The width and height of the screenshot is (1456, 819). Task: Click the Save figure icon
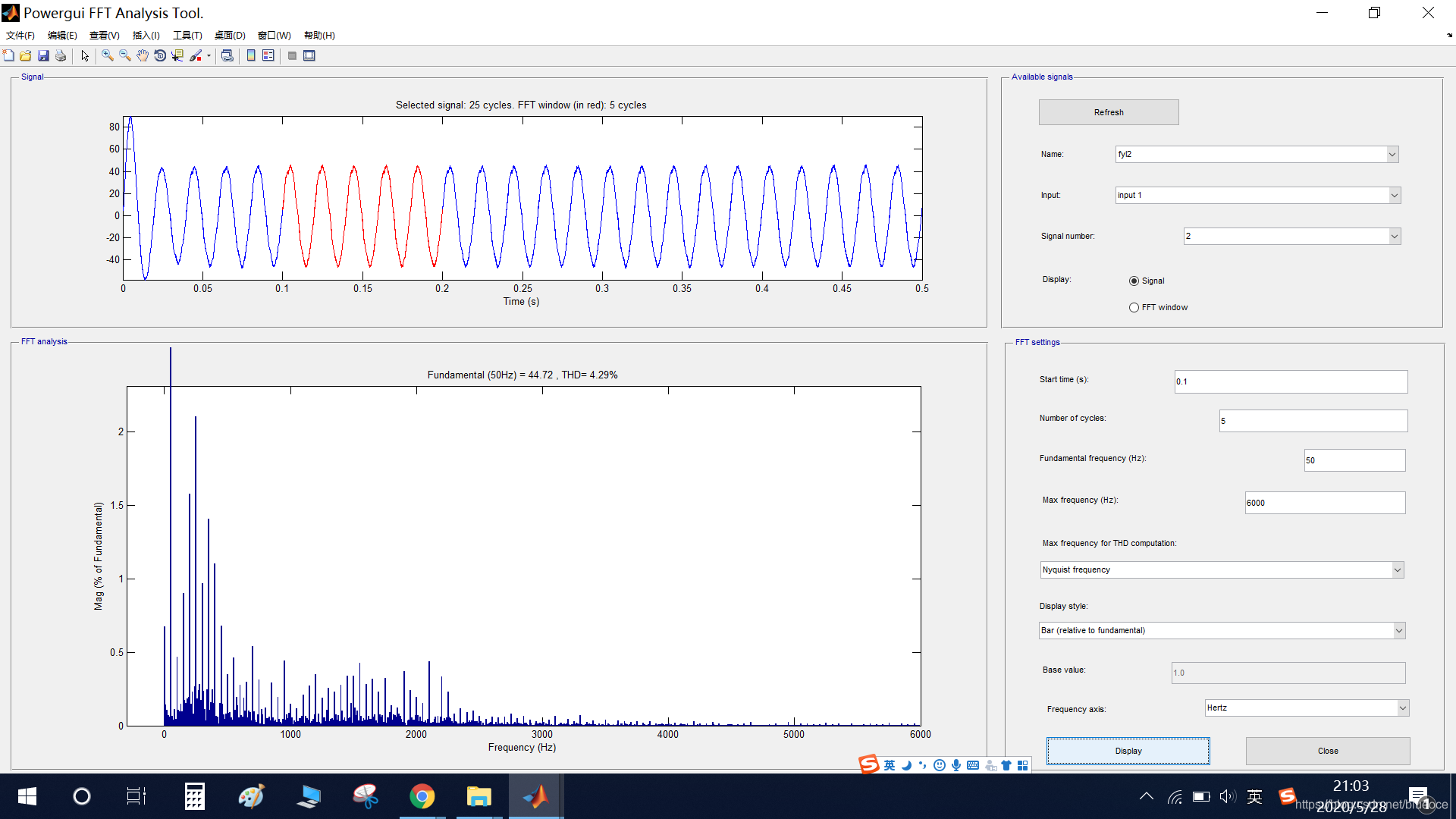[x=43, y=55]
